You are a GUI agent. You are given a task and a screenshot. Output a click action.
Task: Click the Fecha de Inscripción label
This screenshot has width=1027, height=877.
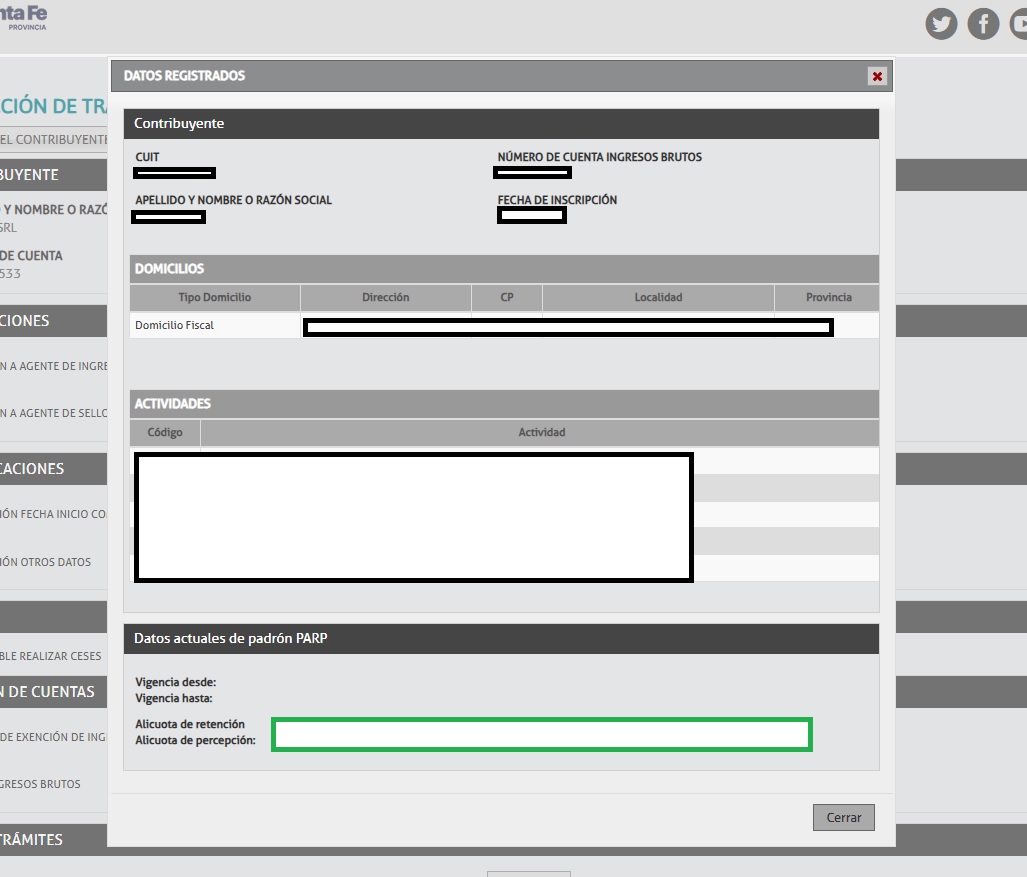557,200
